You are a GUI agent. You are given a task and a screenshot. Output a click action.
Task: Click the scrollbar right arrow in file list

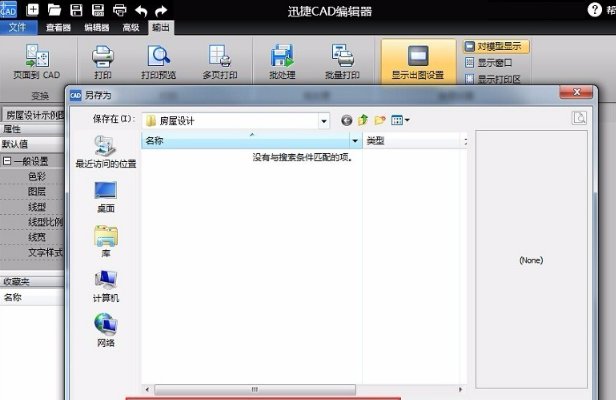tap(460, 389)
